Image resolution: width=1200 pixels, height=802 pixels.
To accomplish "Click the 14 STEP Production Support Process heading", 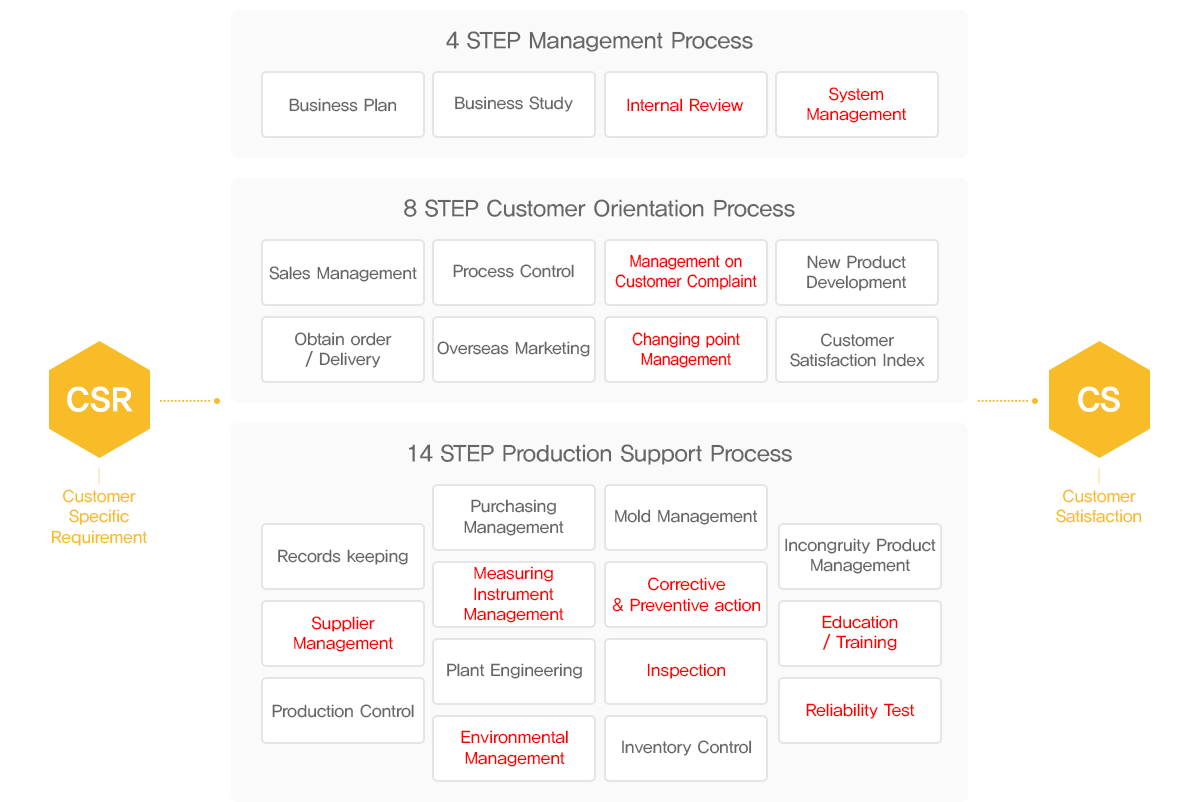I will [x=599, y=454].
